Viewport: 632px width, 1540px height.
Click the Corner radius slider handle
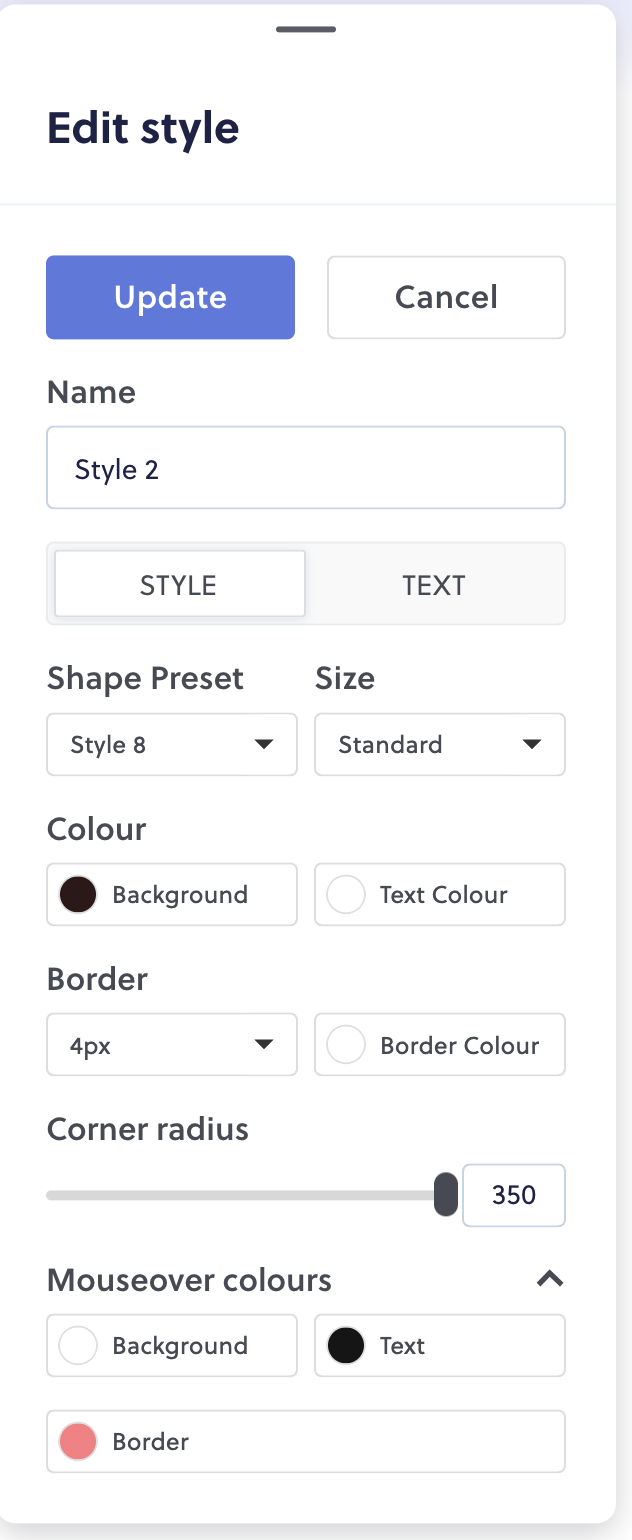tap(445, 1194)
